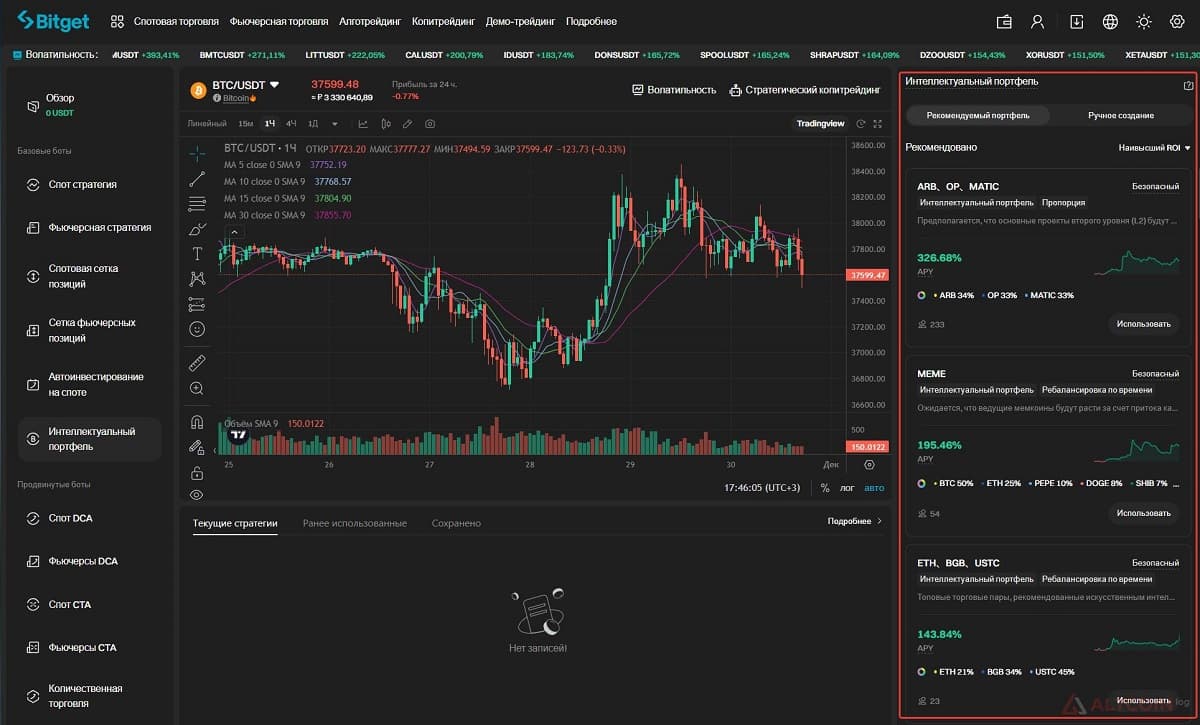Toggle the 'авто' auto scale
The height and width of the screenshot is (725, 1200).
click(x=874, y=488)
